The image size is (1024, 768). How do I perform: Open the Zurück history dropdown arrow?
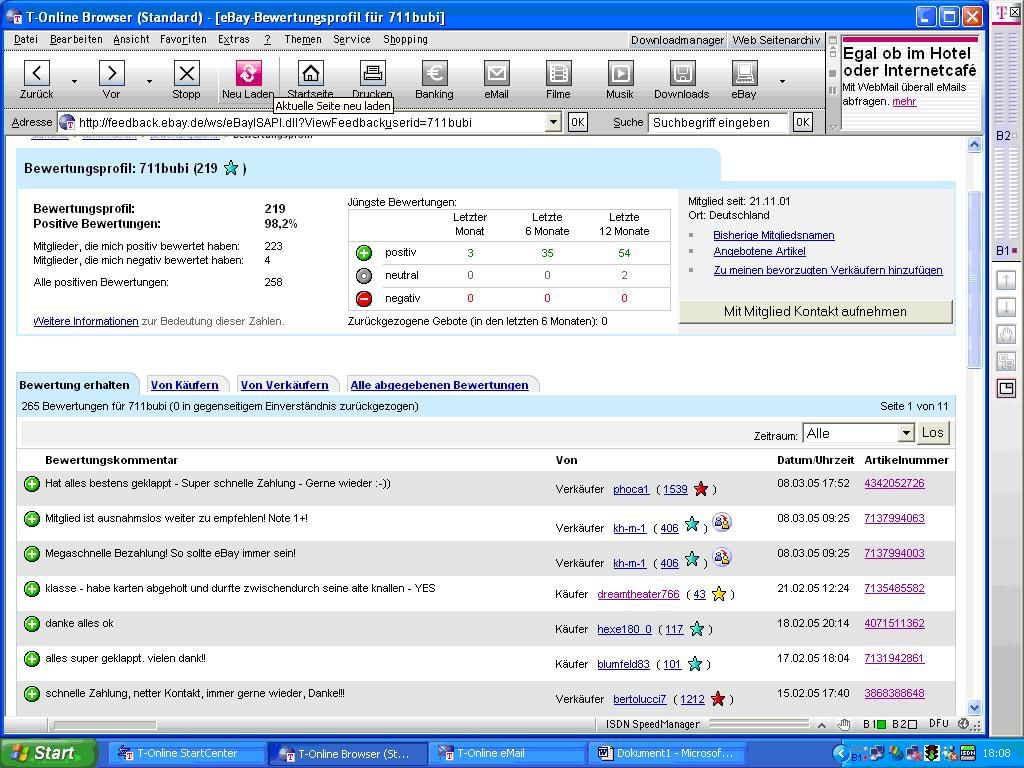74,81
